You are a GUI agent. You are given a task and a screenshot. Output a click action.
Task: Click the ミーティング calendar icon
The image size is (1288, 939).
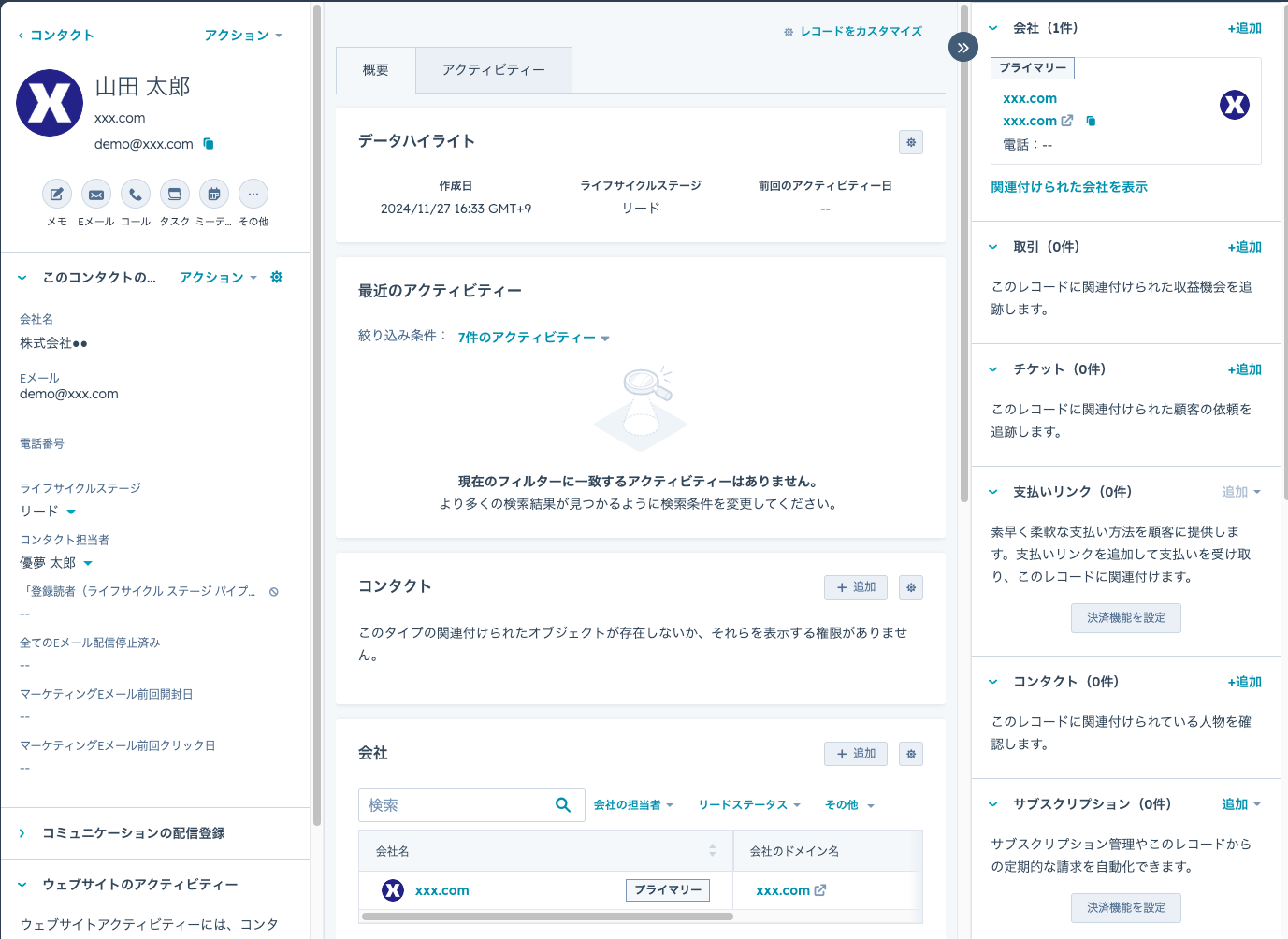(214, 195)
